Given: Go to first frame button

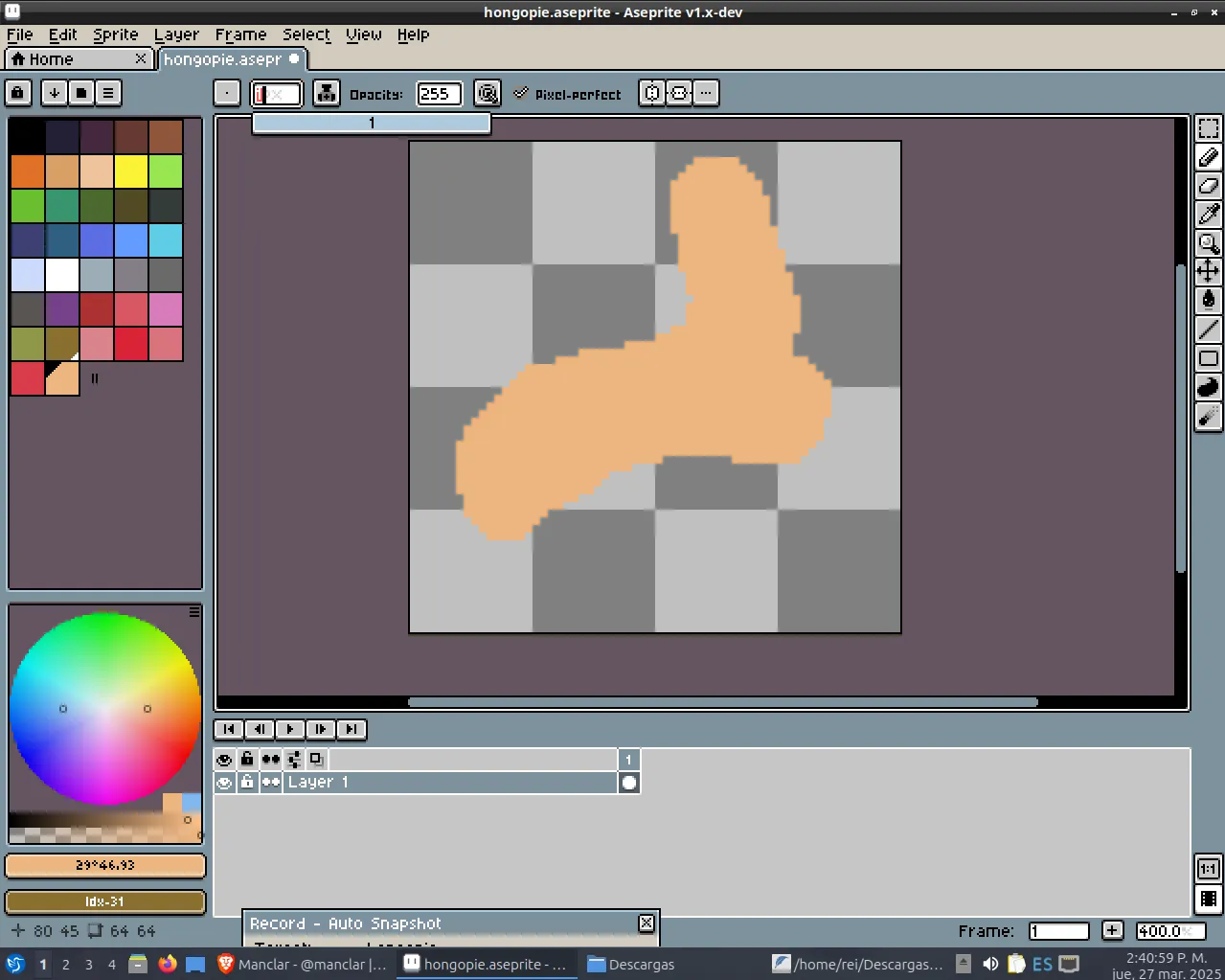Looking at the screenshot, I should coord(229,729).
